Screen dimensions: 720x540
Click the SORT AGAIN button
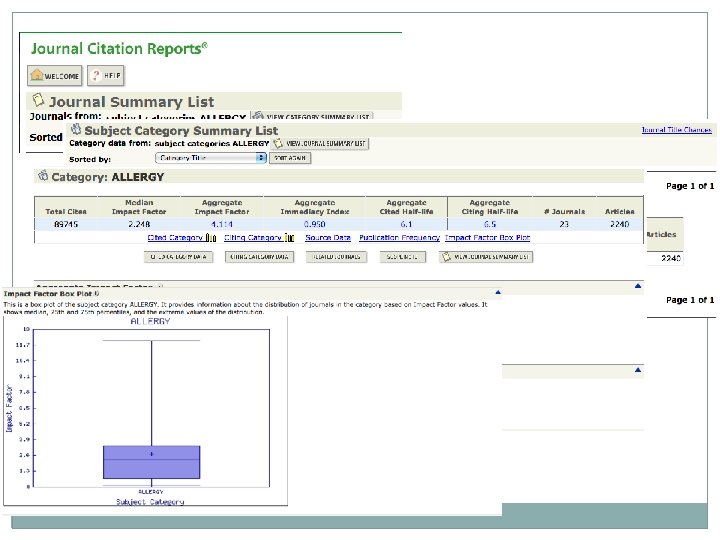click(x=290, y=158)
